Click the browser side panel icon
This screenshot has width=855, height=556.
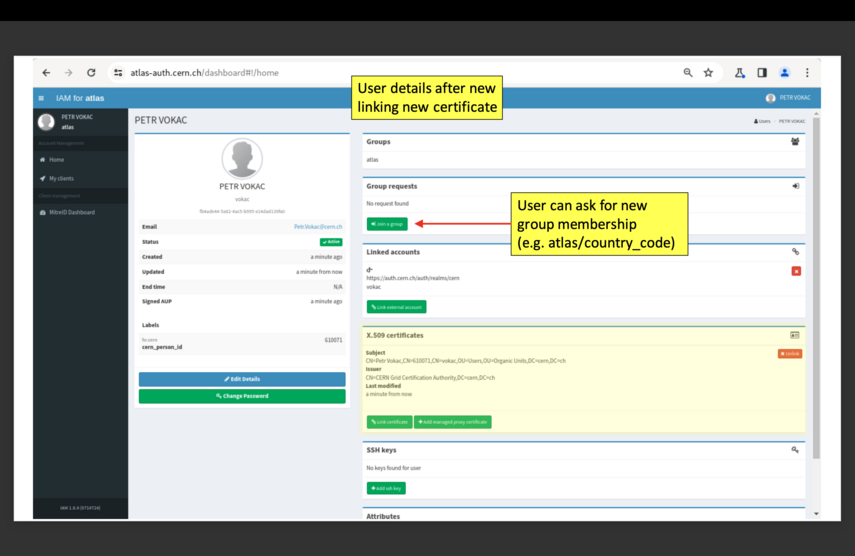[762, 73]
